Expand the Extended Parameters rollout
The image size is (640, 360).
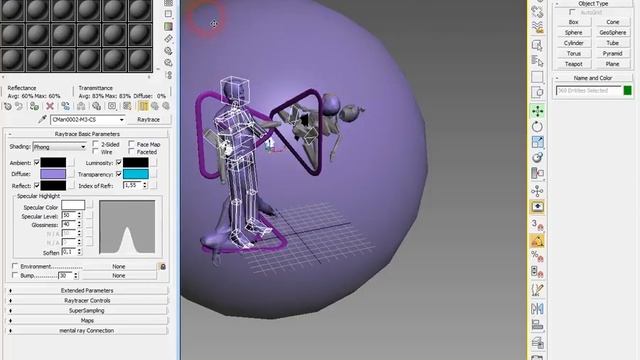click(x=87, y=291)
